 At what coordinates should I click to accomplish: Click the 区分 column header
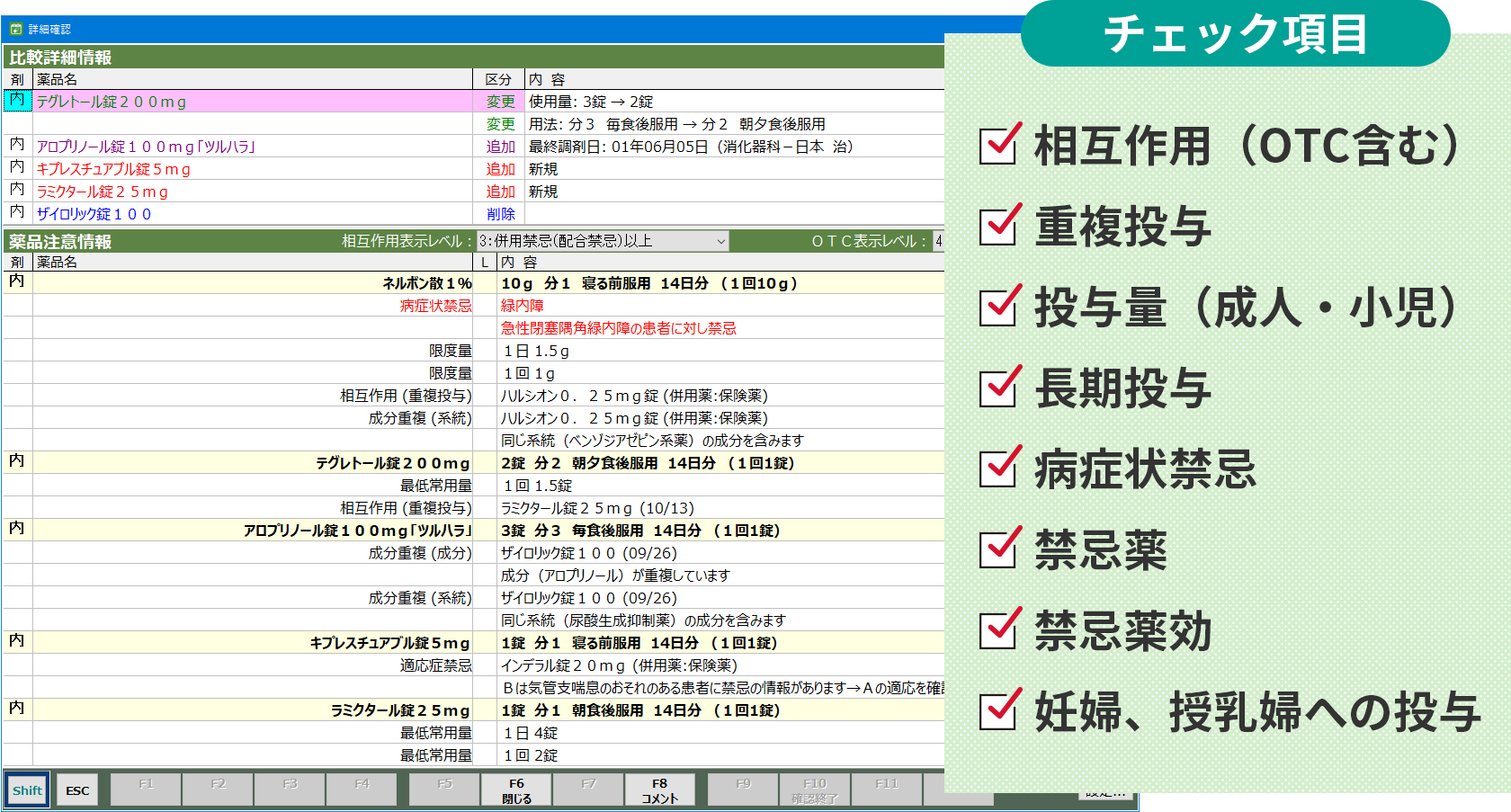pos(498,79)
